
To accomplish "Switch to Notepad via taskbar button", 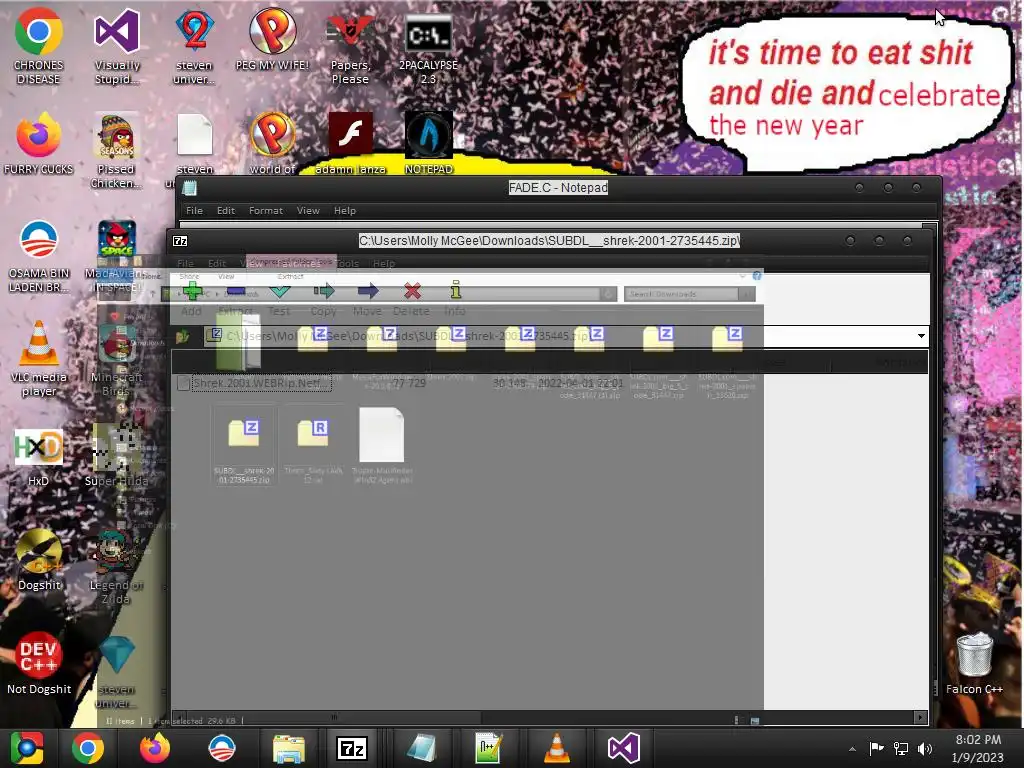I will 421,748.
